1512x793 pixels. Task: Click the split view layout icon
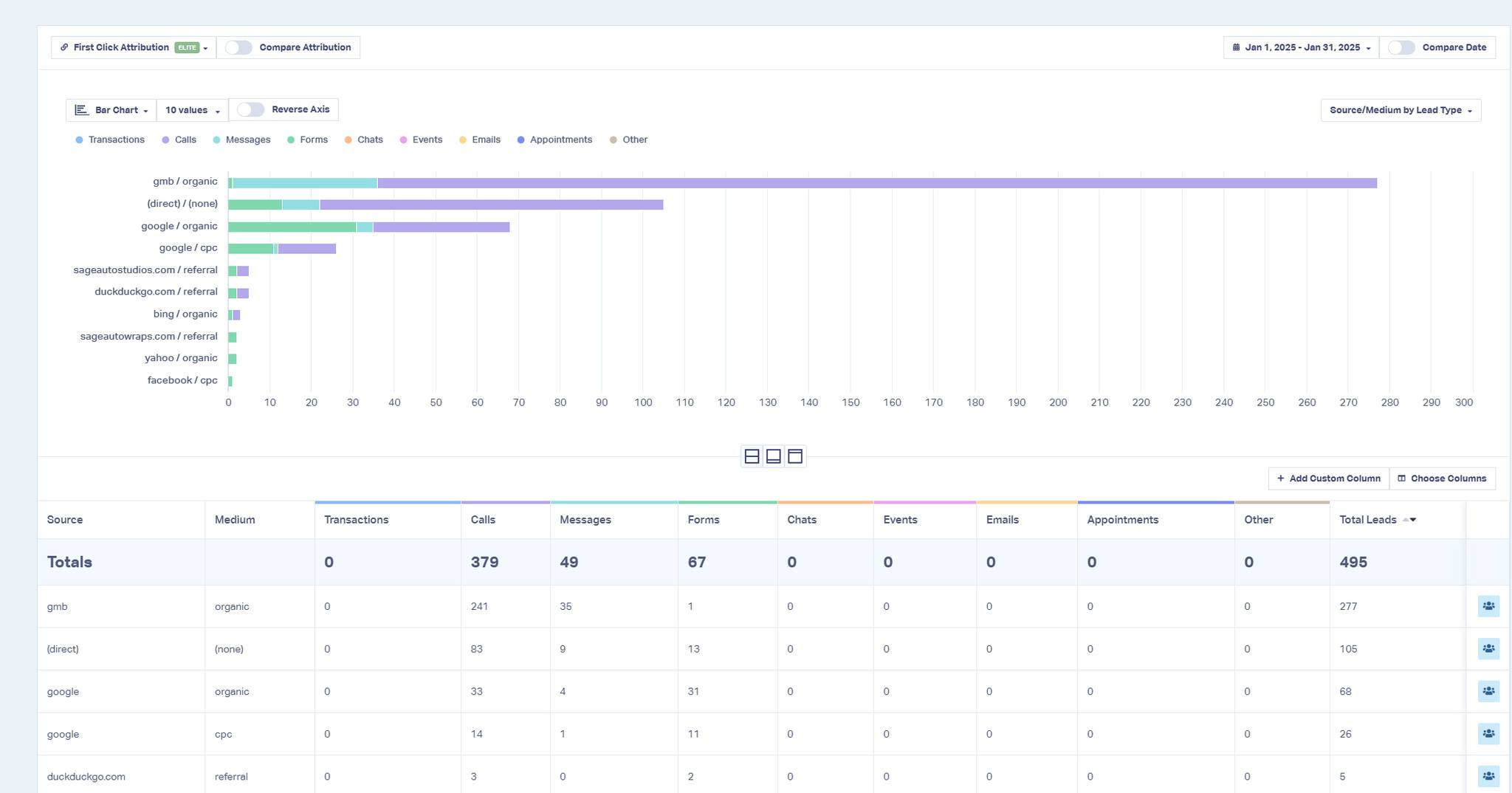(x=752, y=456)
